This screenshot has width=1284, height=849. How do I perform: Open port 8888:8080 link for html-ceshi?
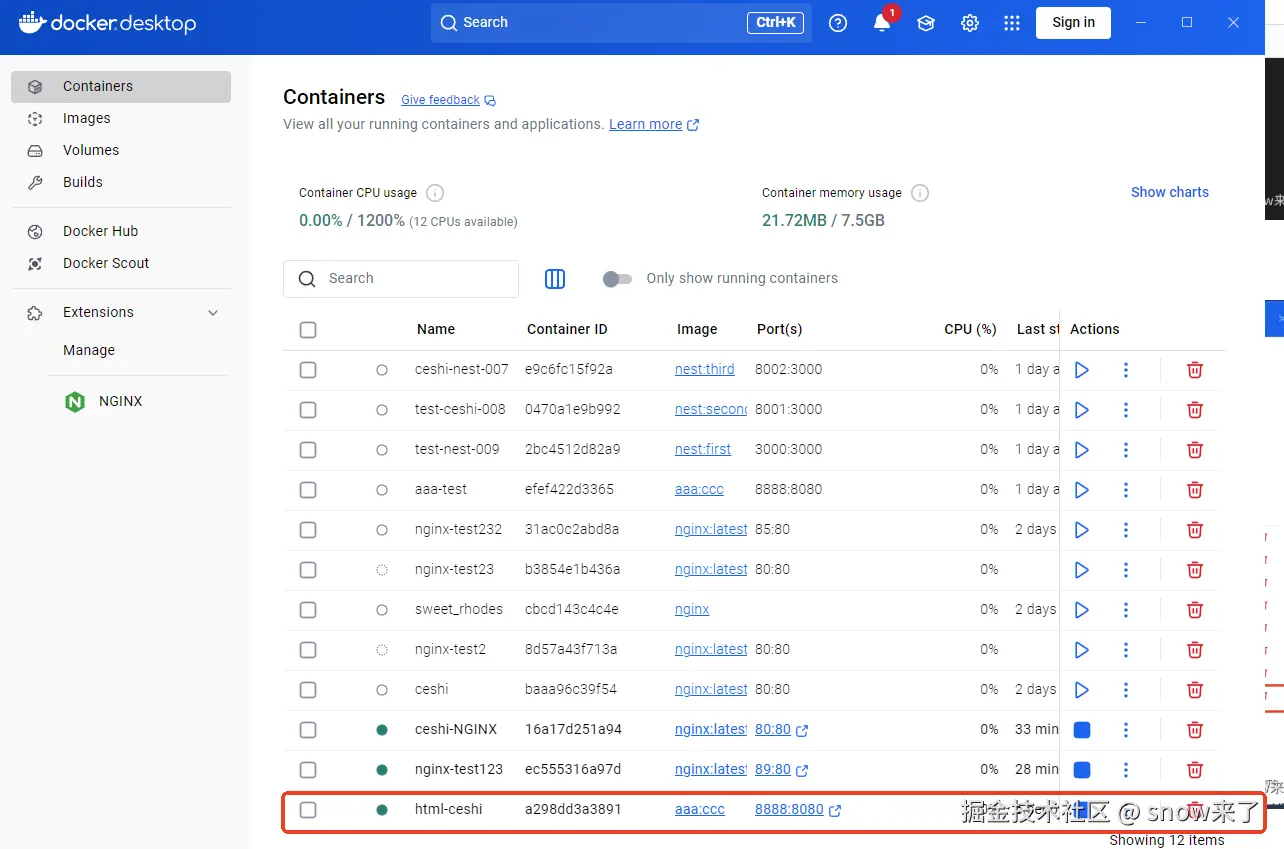pos(798,810)
